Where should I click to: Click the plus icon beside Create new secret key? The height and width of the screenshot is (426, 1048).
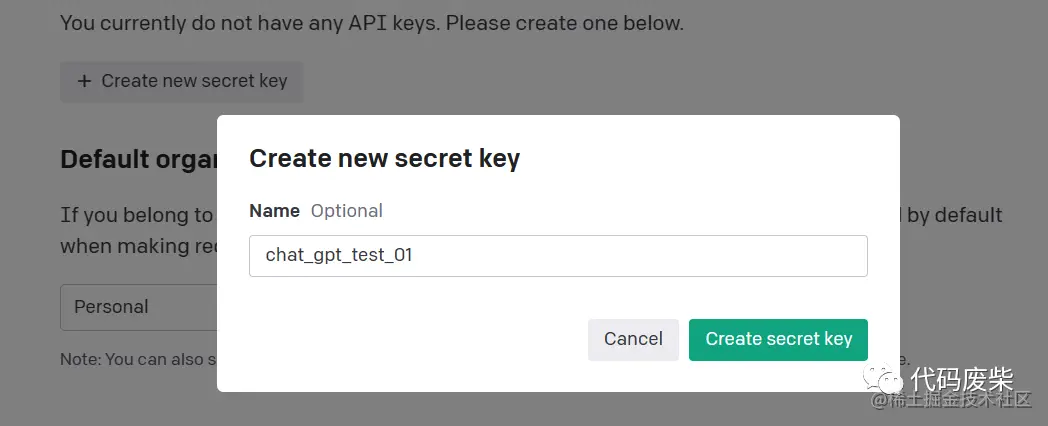84,82
